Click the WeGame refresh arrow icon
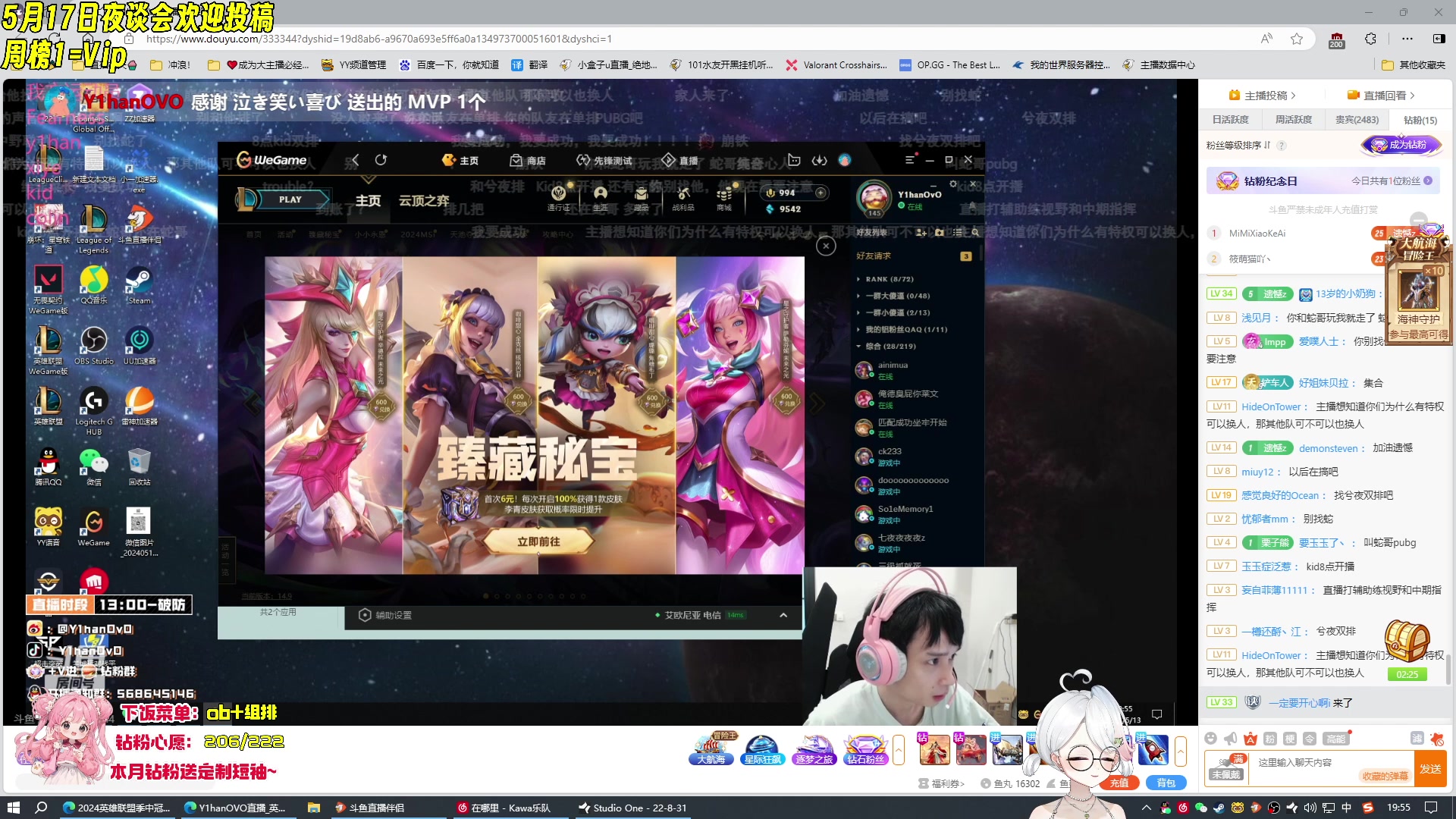Image resolution: width=1456 pixels, height=819 pixels. point(381,160)
